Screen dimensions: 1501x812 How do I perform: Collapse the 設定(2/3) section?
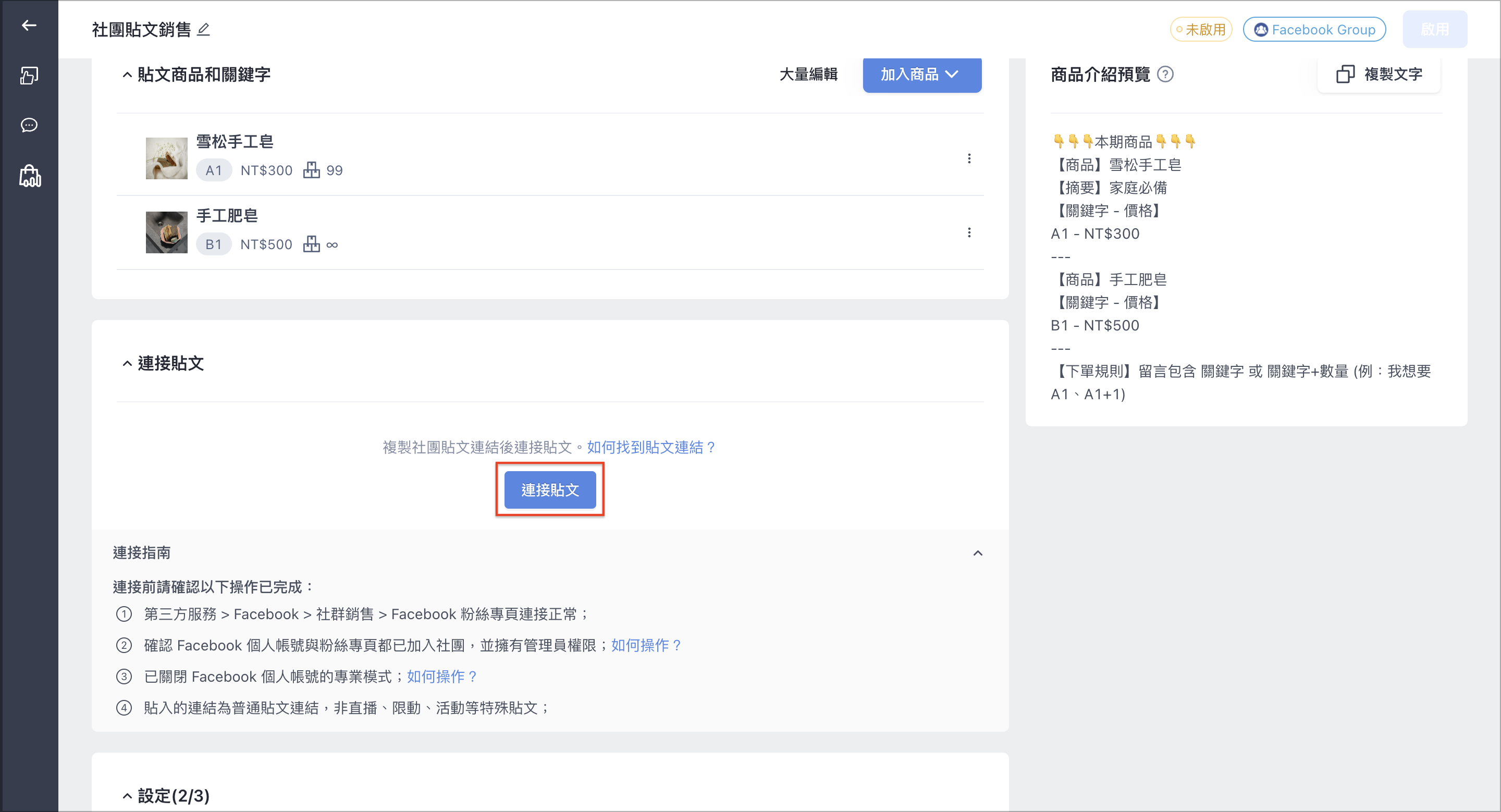point(127,796)
